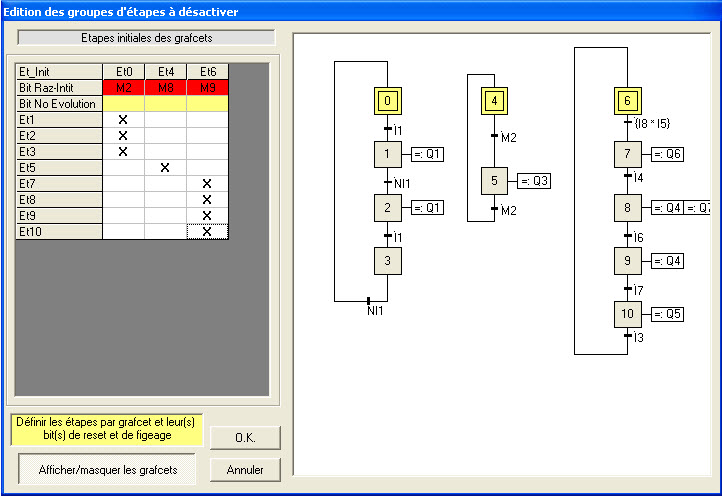Click the Et10 row header
The height and width of the screenshot is (497, 722).
pos(59,232)
